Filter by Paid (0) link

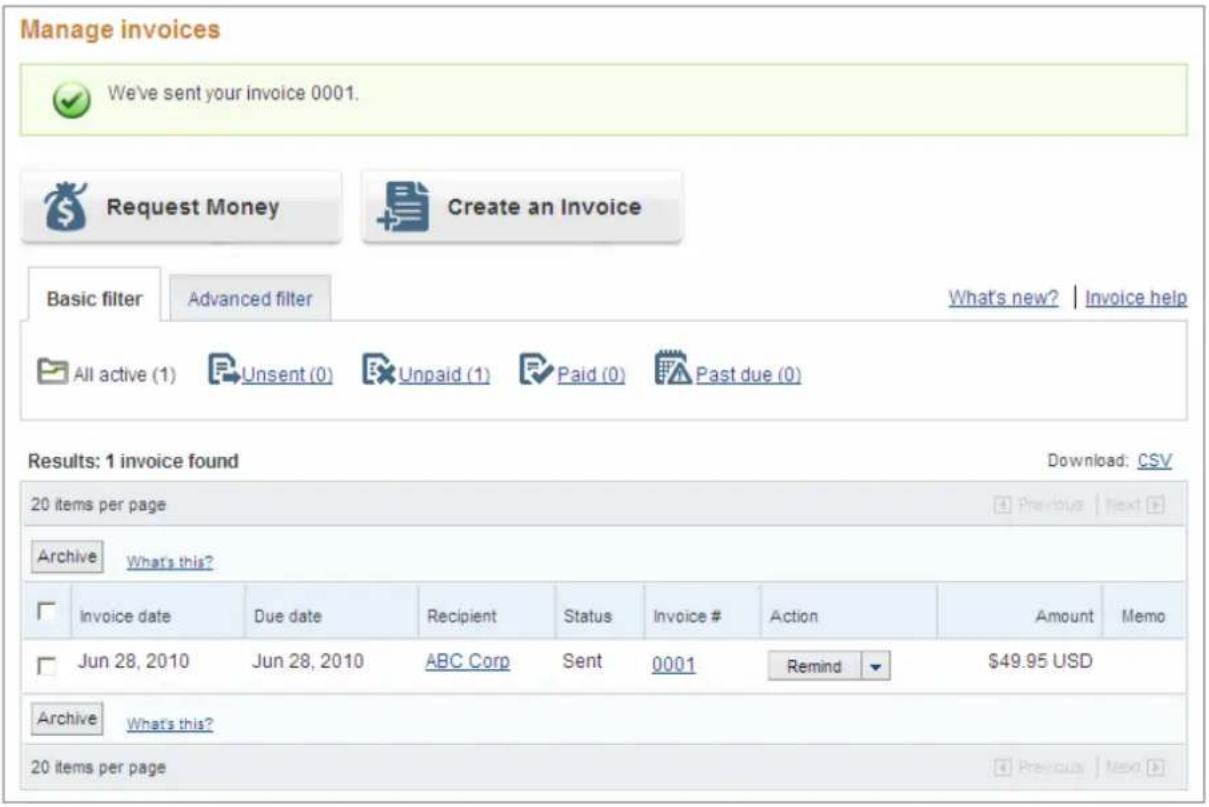pos(590,376)
